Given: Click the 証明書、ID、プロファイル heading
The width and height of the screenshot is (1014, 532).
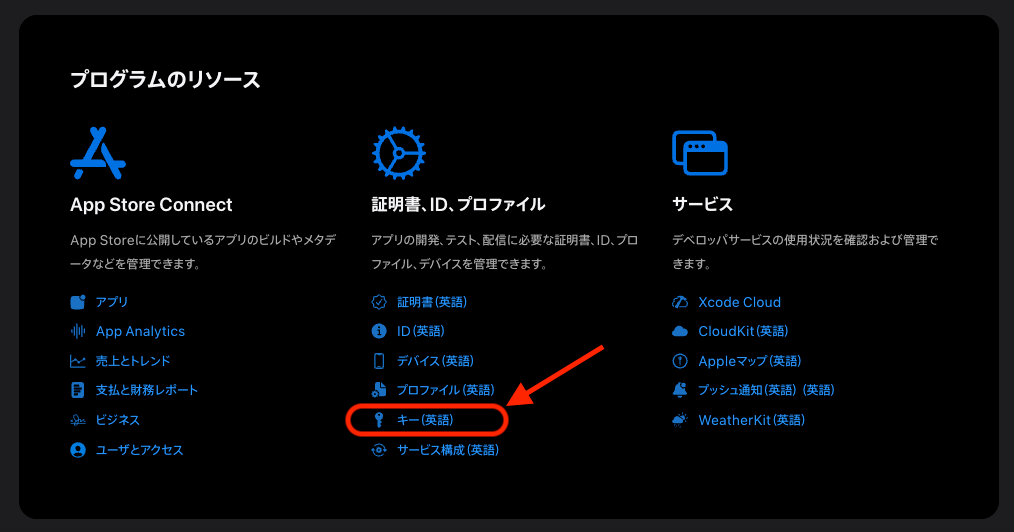Looking at the screenshot, I should click(x=458, y=204).
